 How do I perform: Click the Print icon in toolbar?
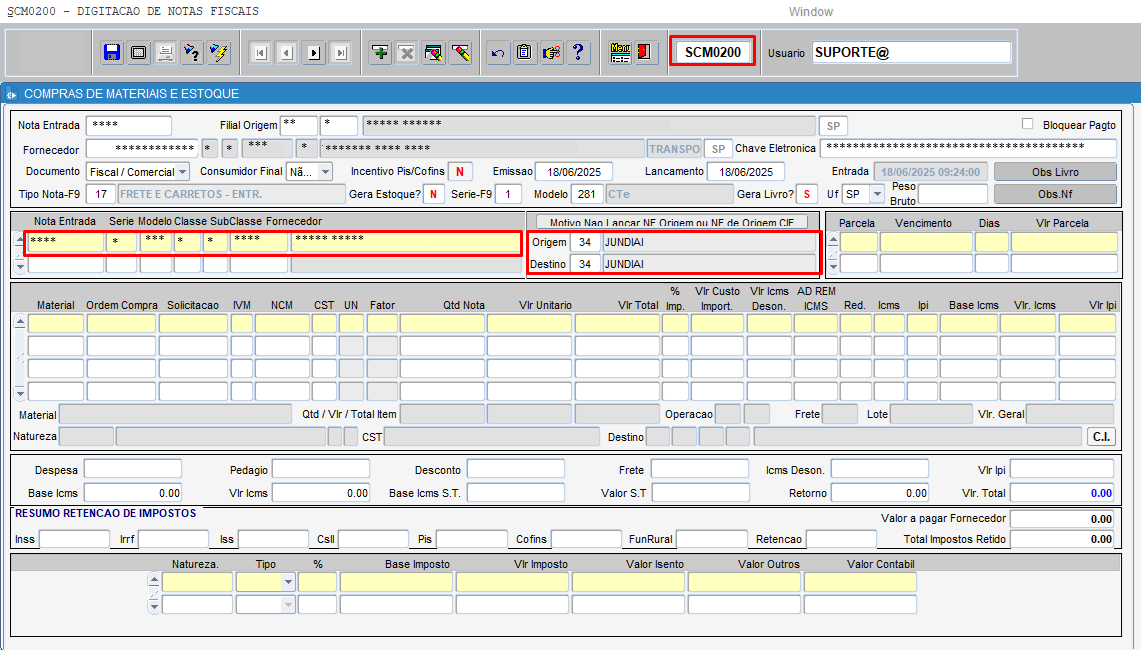165,53
